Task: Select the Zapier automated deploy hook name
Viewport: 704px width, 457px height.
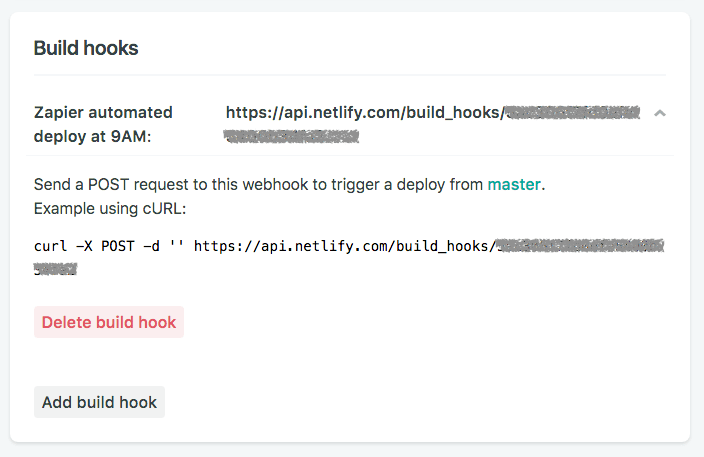Action: click(103, 124)
